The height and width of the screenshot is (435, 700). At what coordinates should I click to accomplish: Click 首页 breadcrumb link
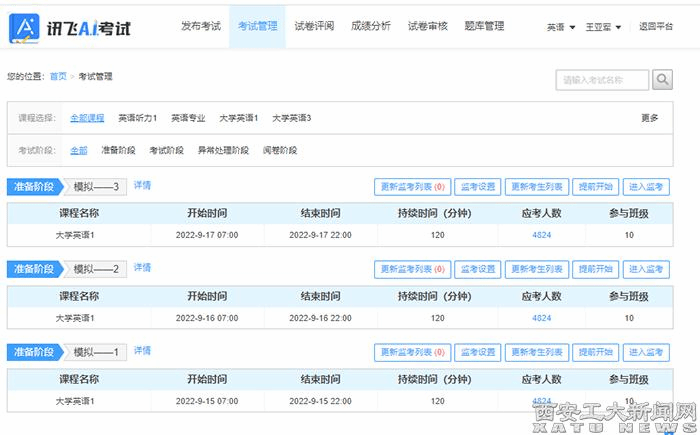click(x=58, y=76)
